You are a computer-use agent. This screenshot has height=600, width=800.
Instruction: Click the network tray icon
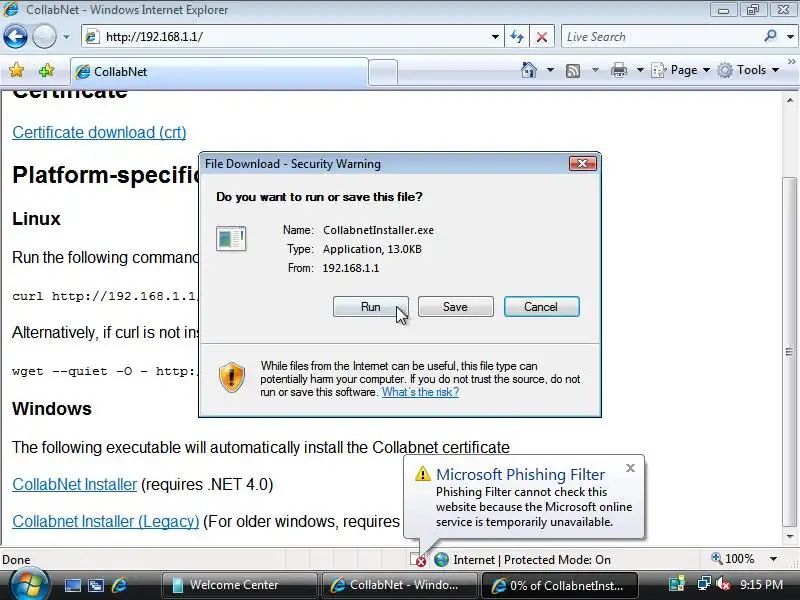(x=704, y=584)
